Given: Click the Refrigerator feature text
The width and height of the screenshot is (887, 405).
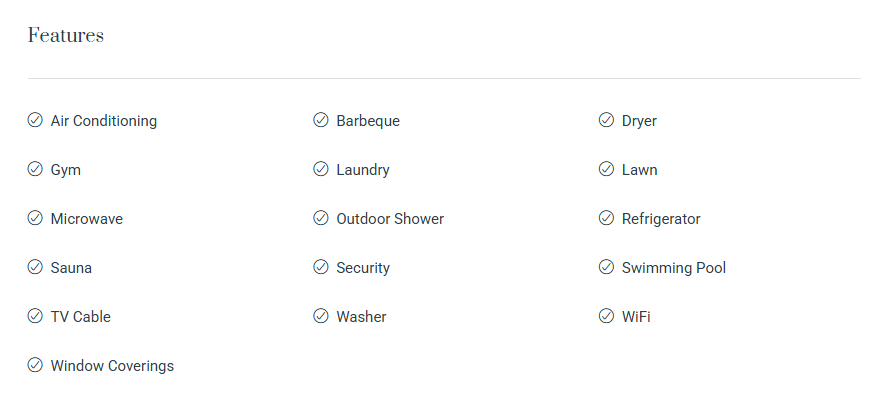Looking at the screenshot, I should [x=661, y=219].
